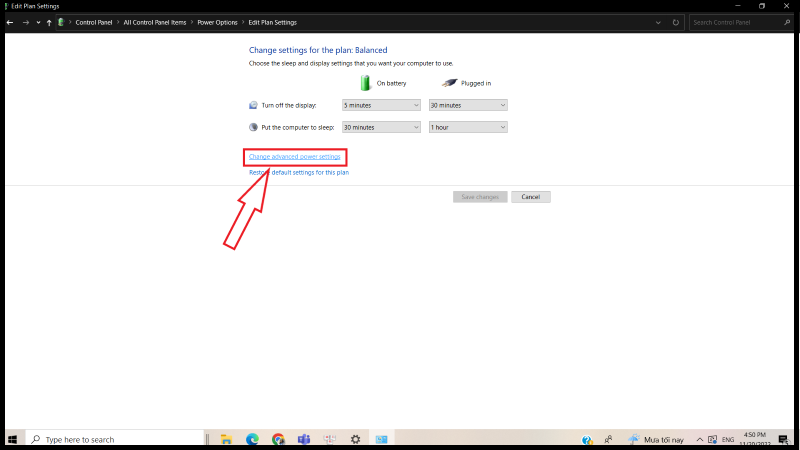Open Microsoft Teams from taskbar

click(x=304, y=439)
